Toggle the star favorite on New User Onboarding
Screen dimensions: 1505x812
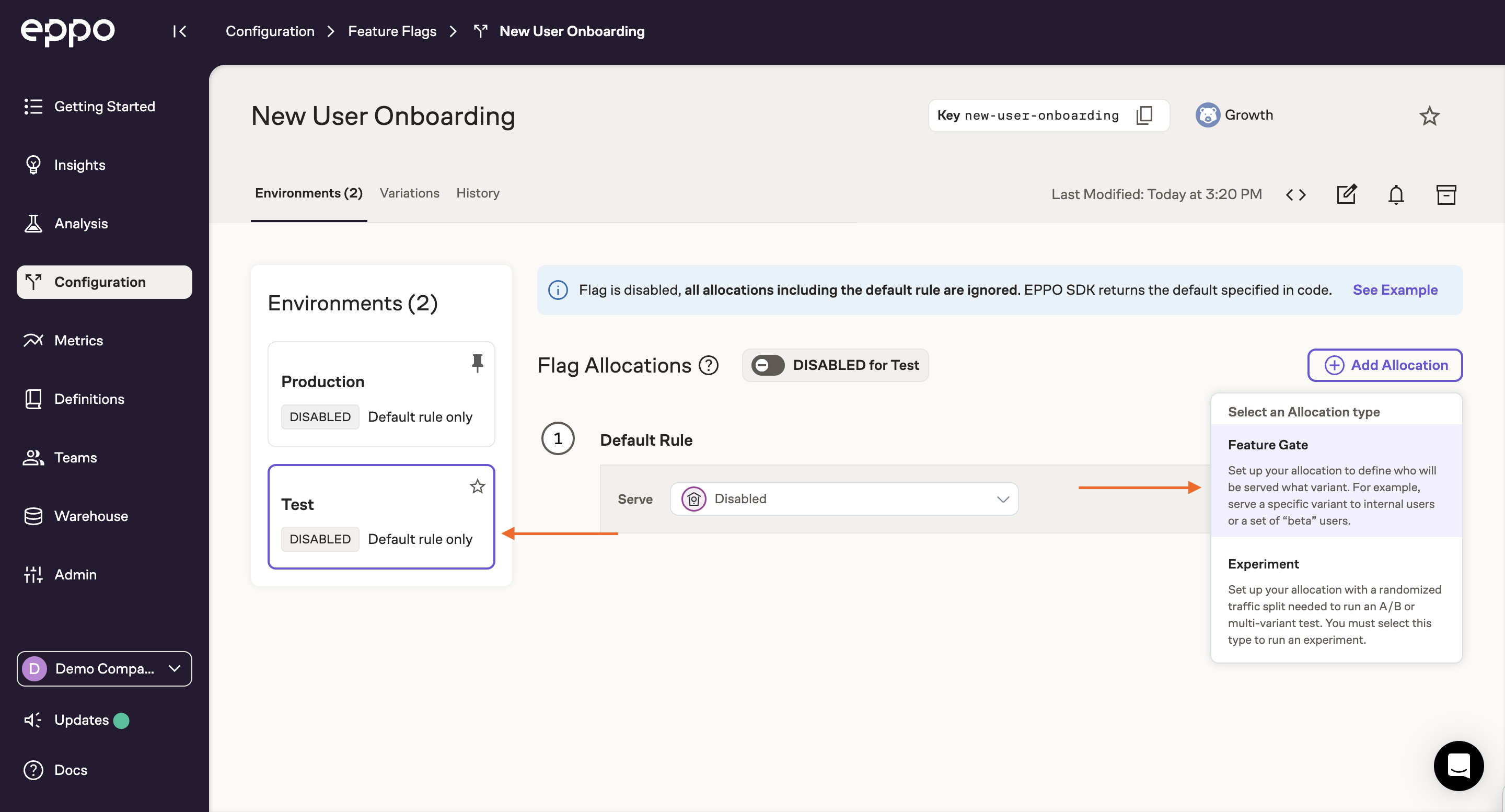coord(1430,115)
